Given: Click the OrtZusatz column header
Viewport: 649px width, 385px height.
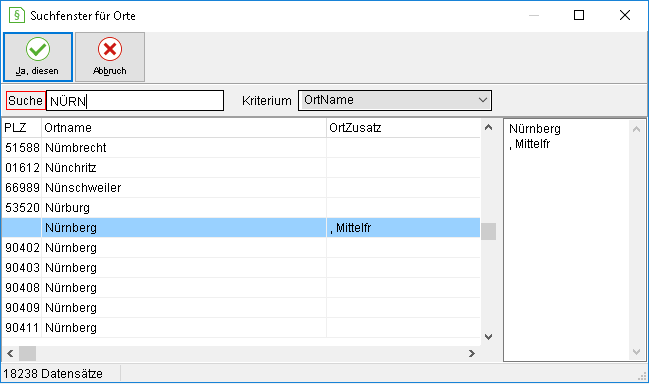Looking at the screenshot, I should click(x=404, y=128).
